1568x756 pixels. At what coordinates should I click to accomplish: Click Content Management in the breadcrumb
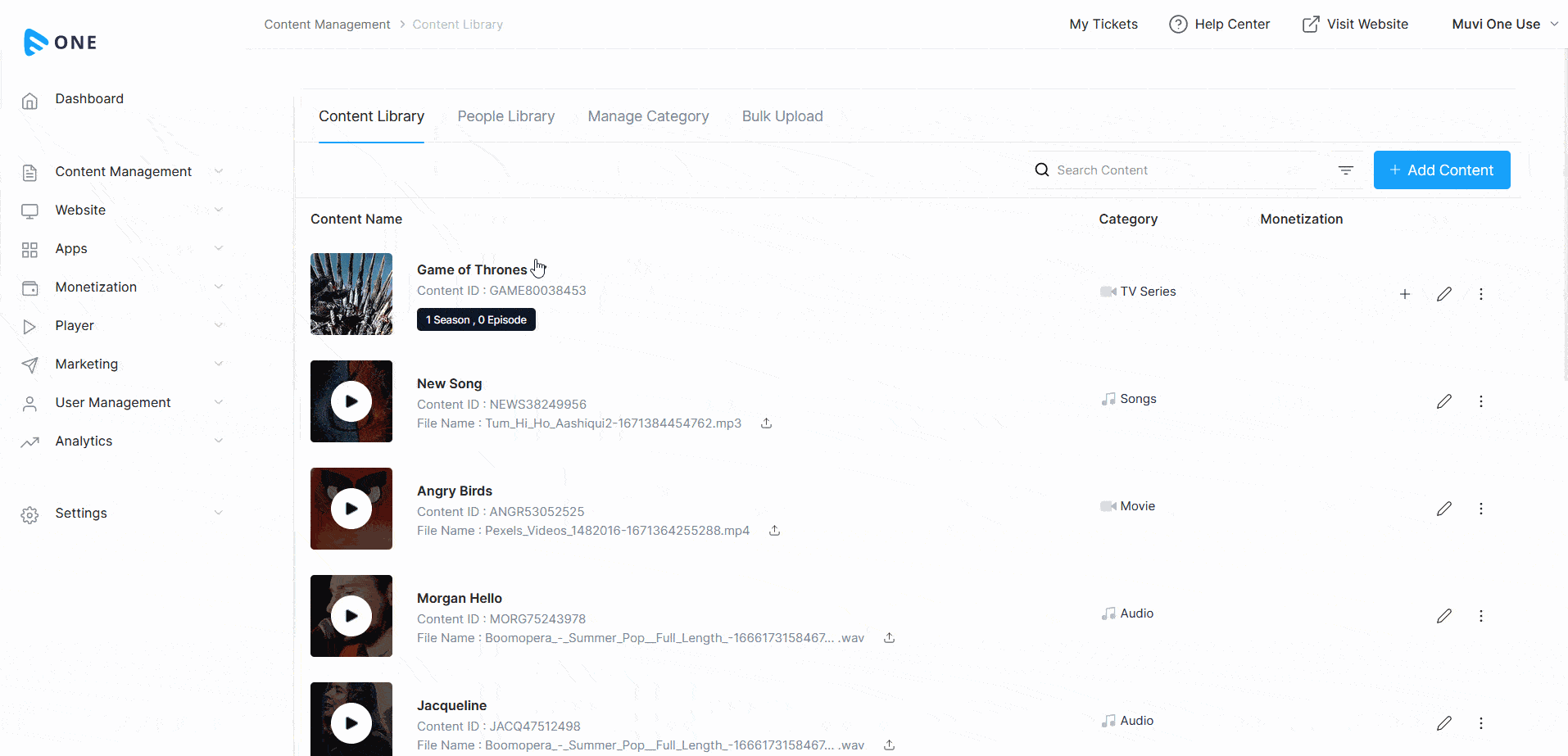point(327,25)
